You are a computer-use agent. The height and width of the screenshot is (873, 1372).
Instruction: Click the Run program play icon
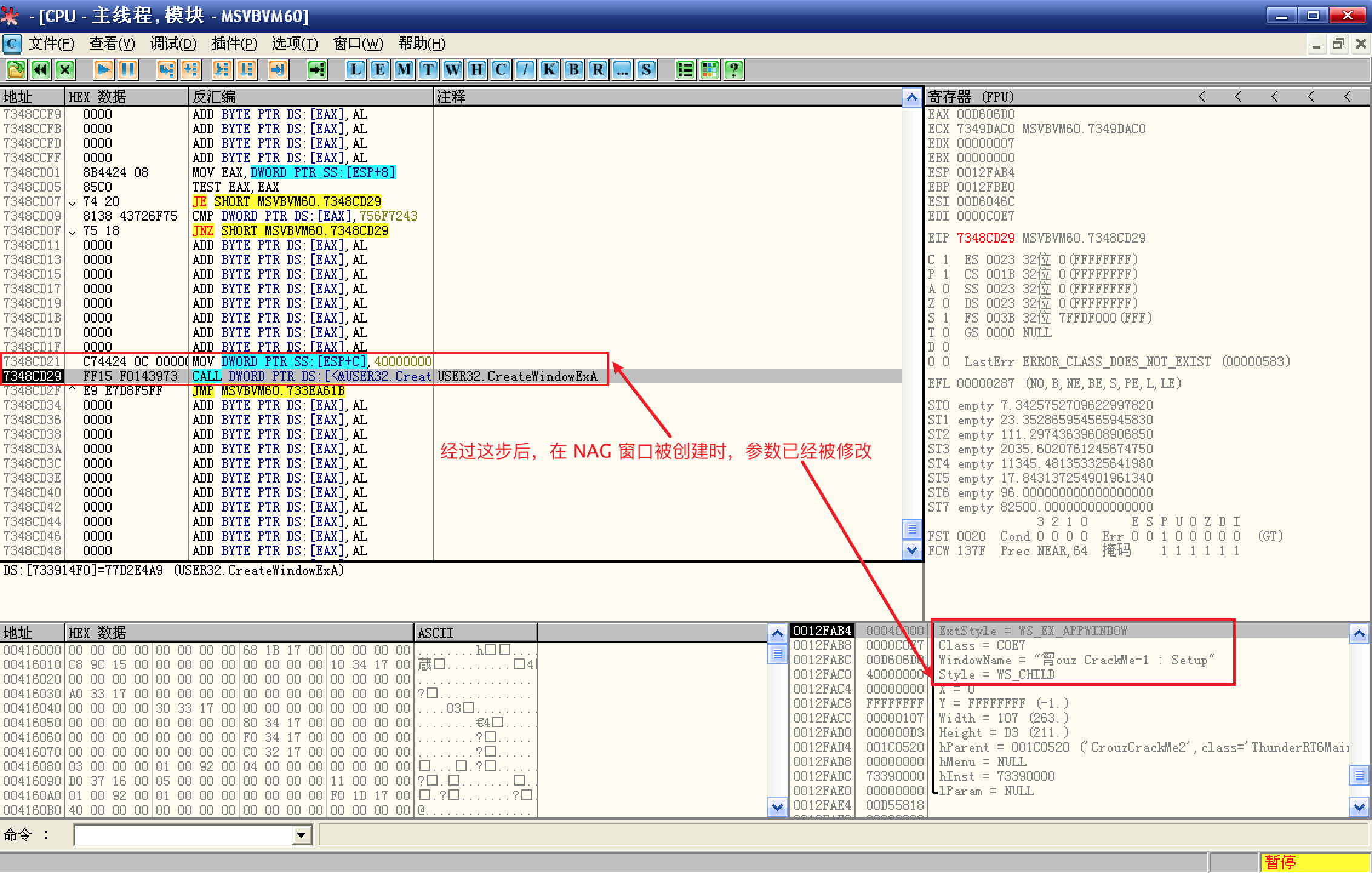click(104, 70)
